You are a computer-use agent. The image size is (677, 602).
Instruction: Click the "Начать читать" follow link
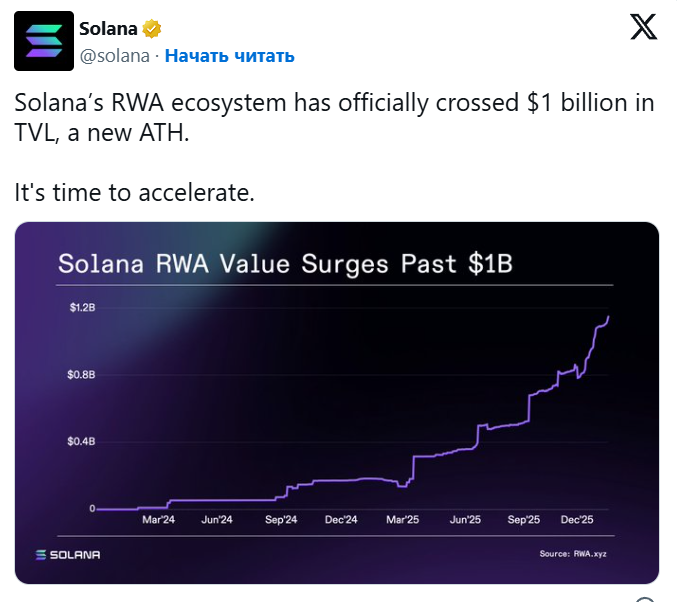[229, 56]
